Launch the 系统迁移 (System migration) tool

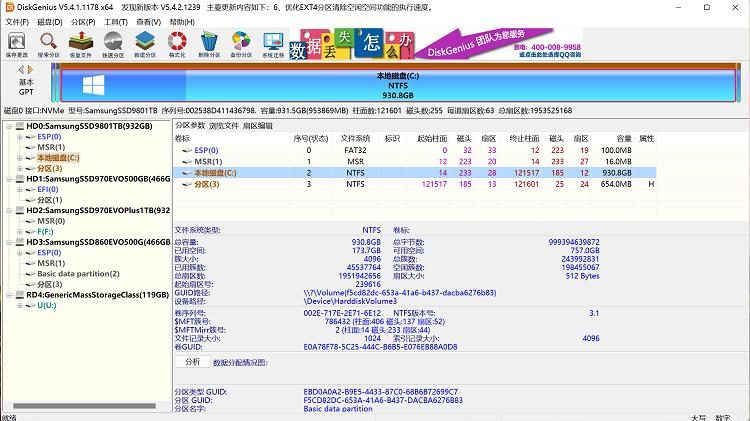[x=273, y=42]
